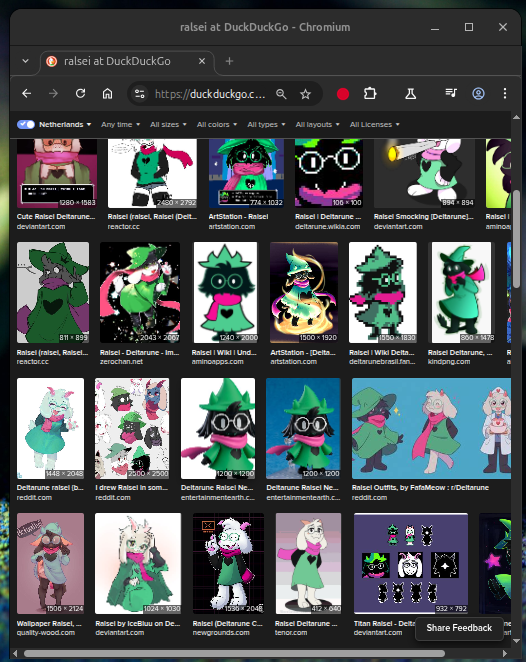This screenshot has width=526, height=662.
Task: Click the forward navigation arrow
Action: [x=53, y=94]
